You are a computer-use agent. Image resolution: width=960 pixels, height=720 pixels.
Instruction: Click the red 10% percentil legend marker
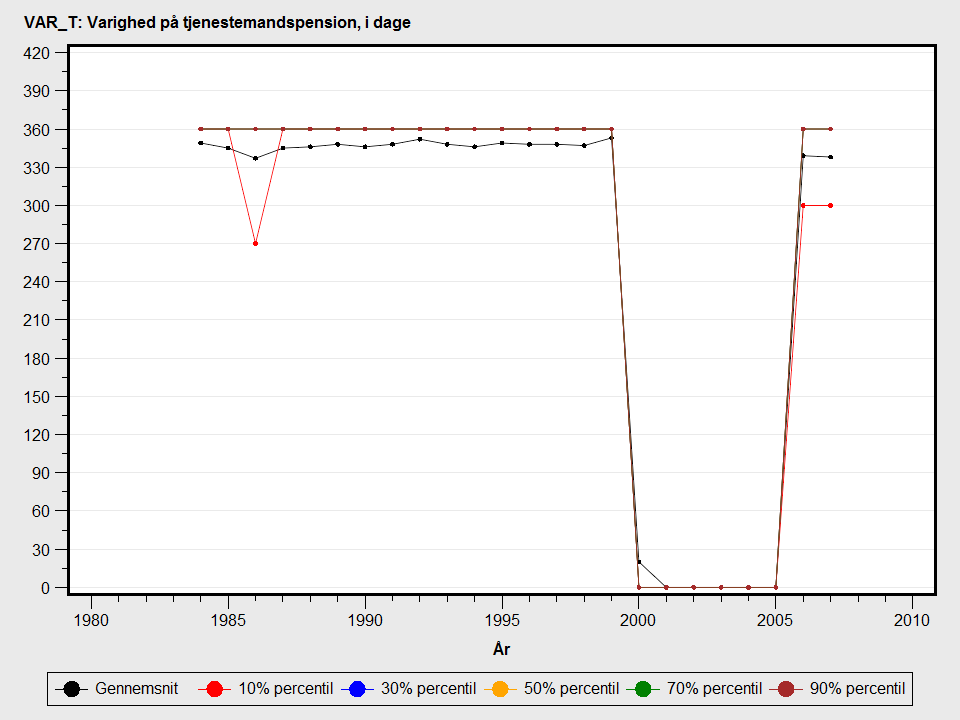point(214,688)
